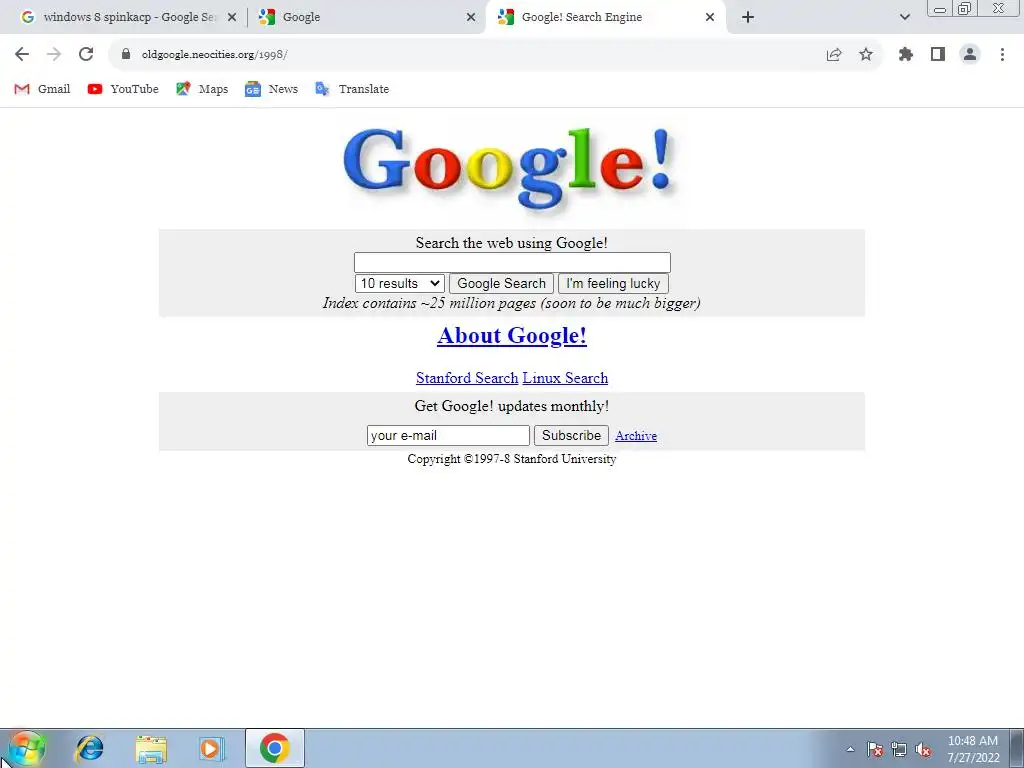Open the share this page icon
Image resolution: width=1024 pixels, height=768 pixels.
coord(834,54)
